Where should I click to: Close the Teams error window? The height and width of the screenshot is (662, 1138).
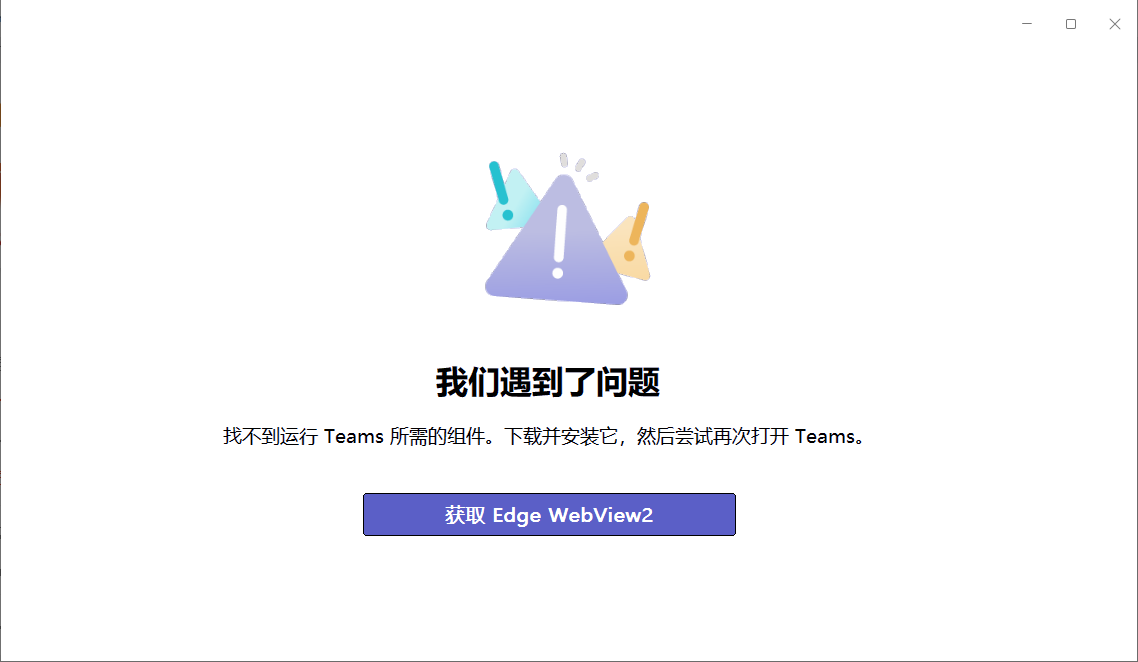click(x=1115, y=24)
